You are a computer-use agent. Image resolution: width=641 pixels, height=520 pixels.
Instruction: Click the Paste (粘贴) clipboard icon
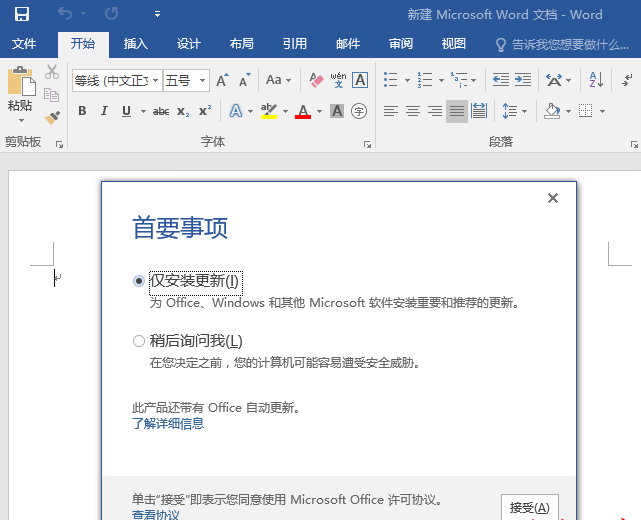pos(21,82)
